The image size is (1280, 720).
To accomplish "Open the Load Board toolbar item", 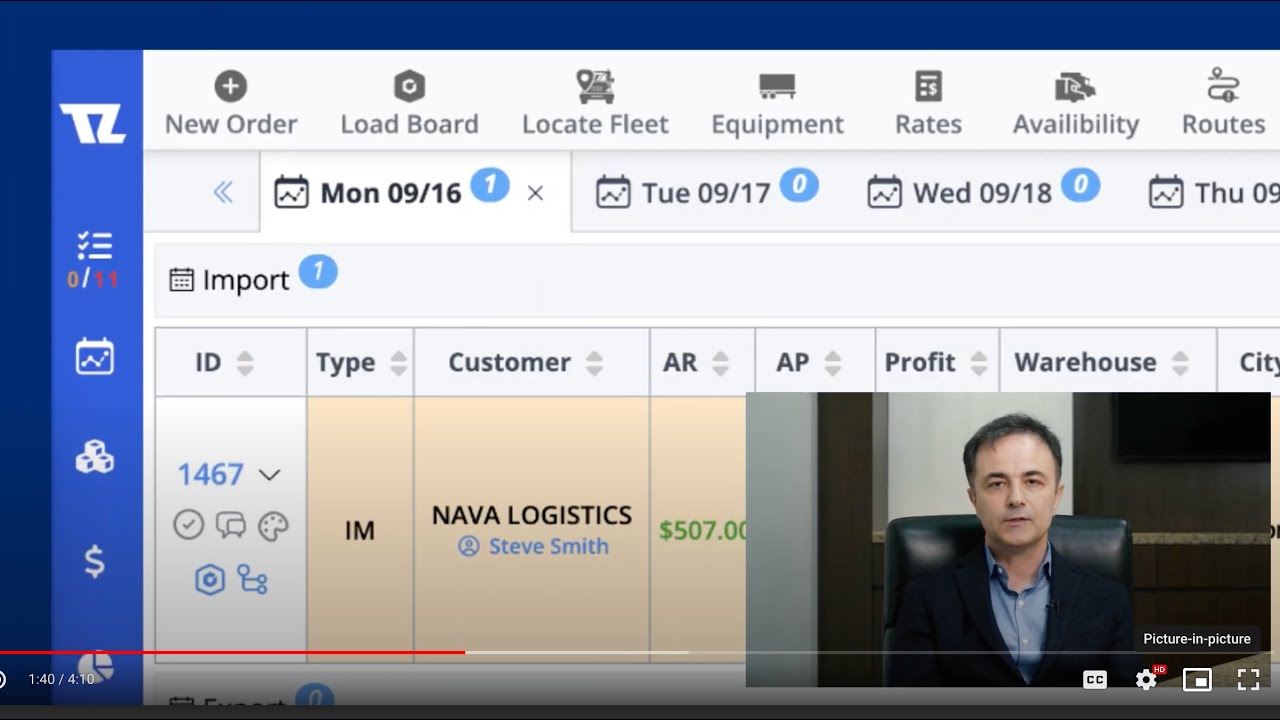I will 409,104.
